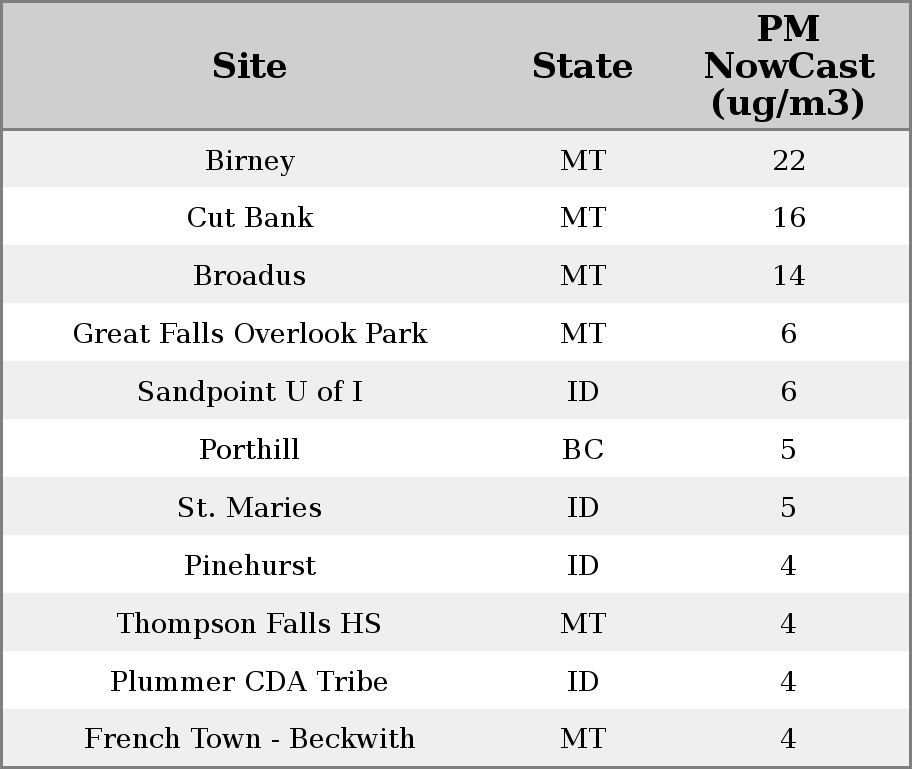The width and height of the screenshot is (912, 769).
Task: Click the Sandpoint U of I entry
Action: (x=250, y=392)
